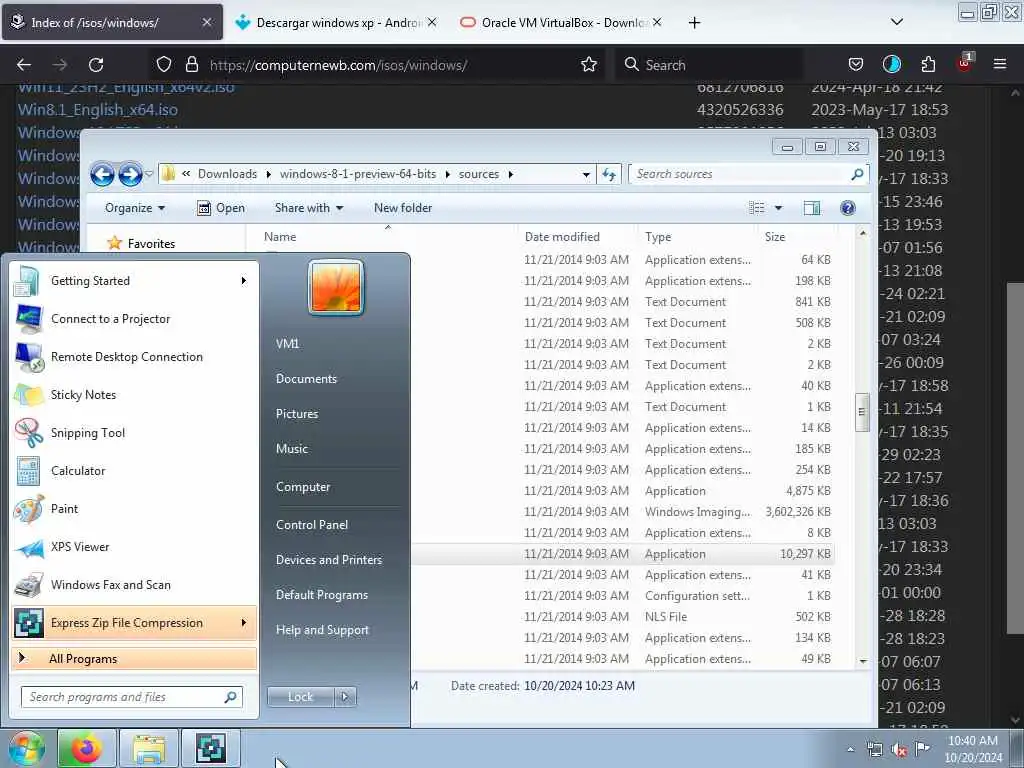This screenshot has height=768, width=1024.
Task: Open Windows Explorer taskbar icon
Action: point(149,748)
